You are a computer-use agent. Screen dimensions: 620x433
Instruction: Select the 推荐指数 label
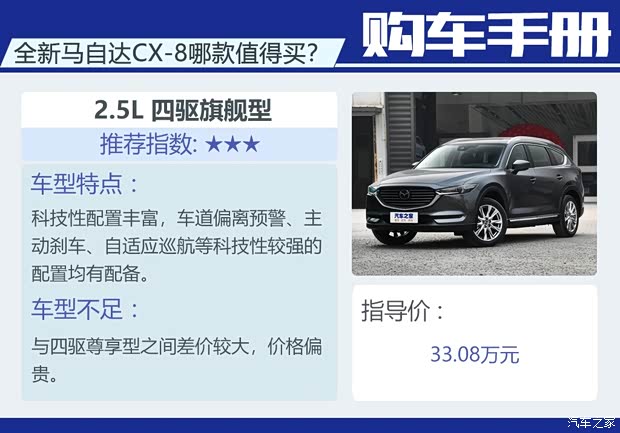149,144
